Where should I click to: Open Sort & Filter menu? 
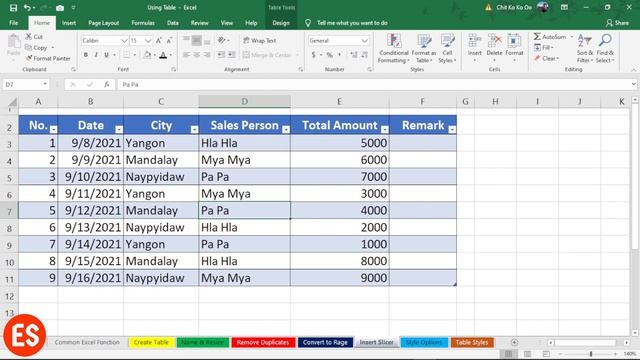point(584,48)
